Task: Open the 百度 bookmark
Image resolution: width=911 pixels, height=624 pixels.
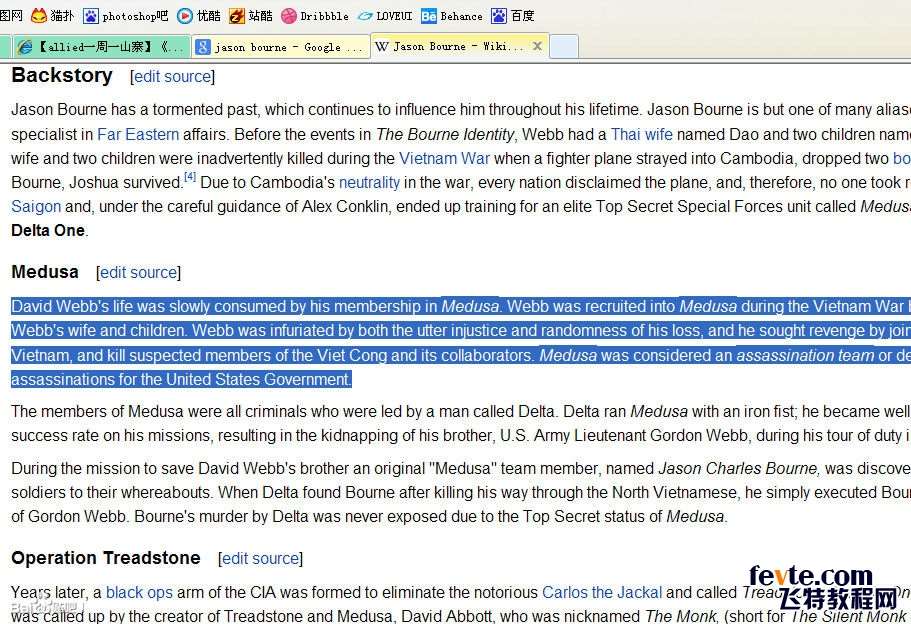Action: coord(512,16)
